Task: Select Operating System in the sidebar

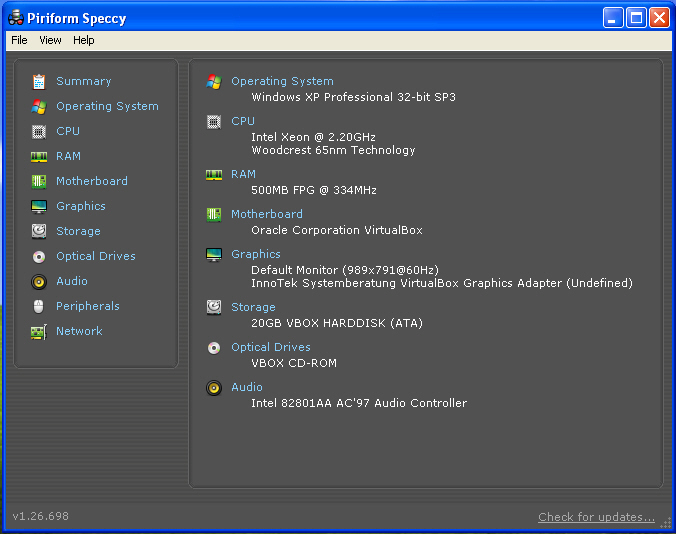Action: [x=107, y=106]
